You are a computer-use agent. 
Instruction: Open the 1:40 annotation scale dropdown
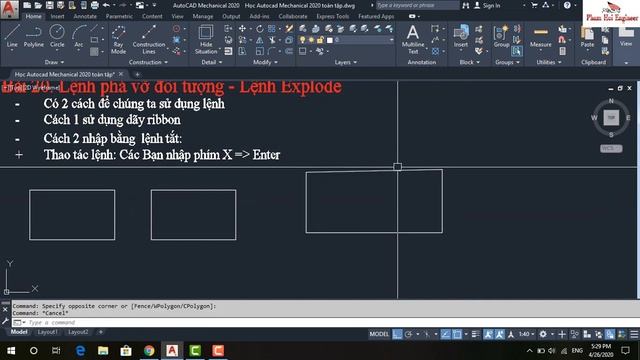coord(527,334)
